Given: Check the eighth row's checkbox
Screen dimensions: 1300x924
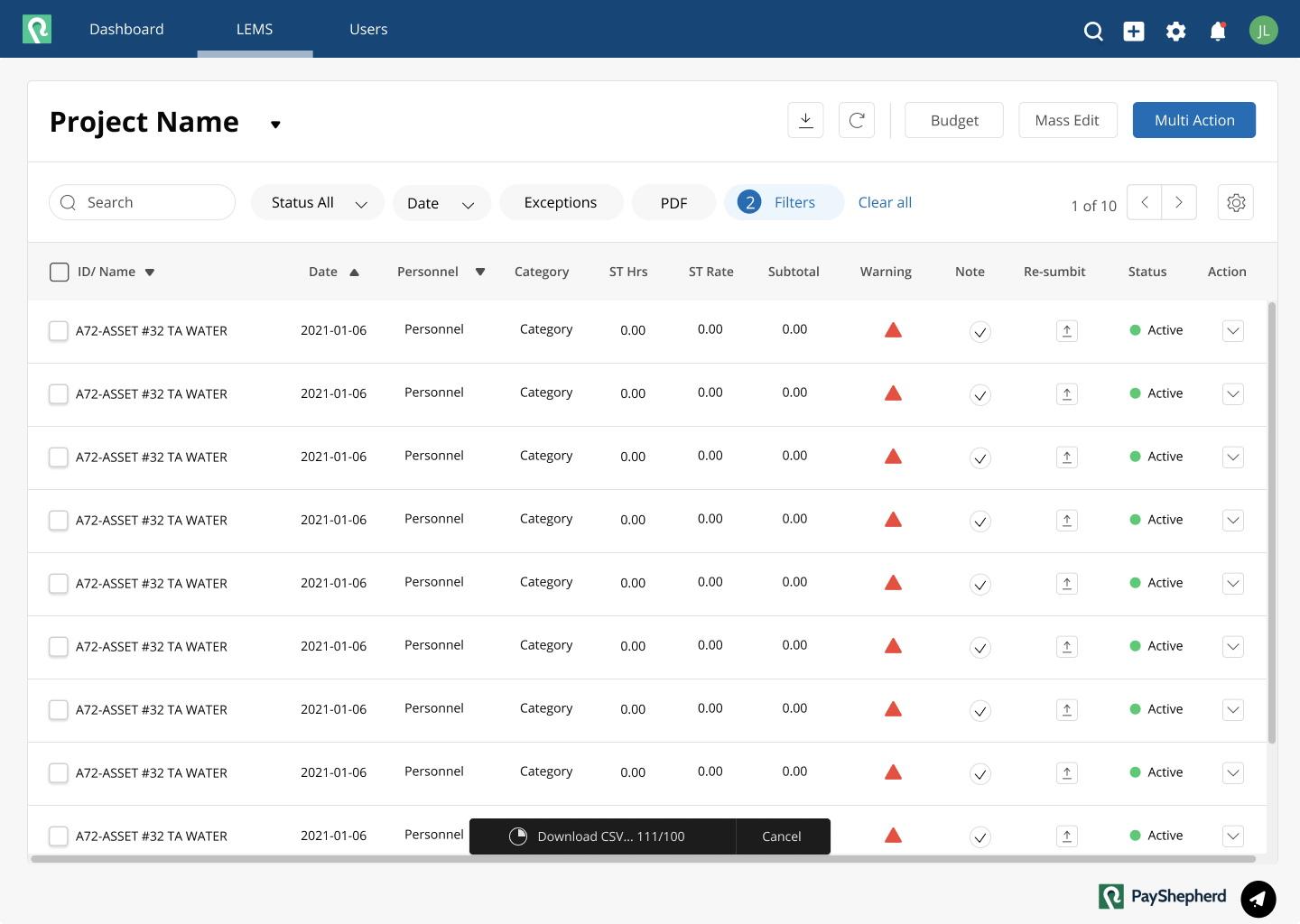Looking at the screenshot, I should [x=59, y=773].
